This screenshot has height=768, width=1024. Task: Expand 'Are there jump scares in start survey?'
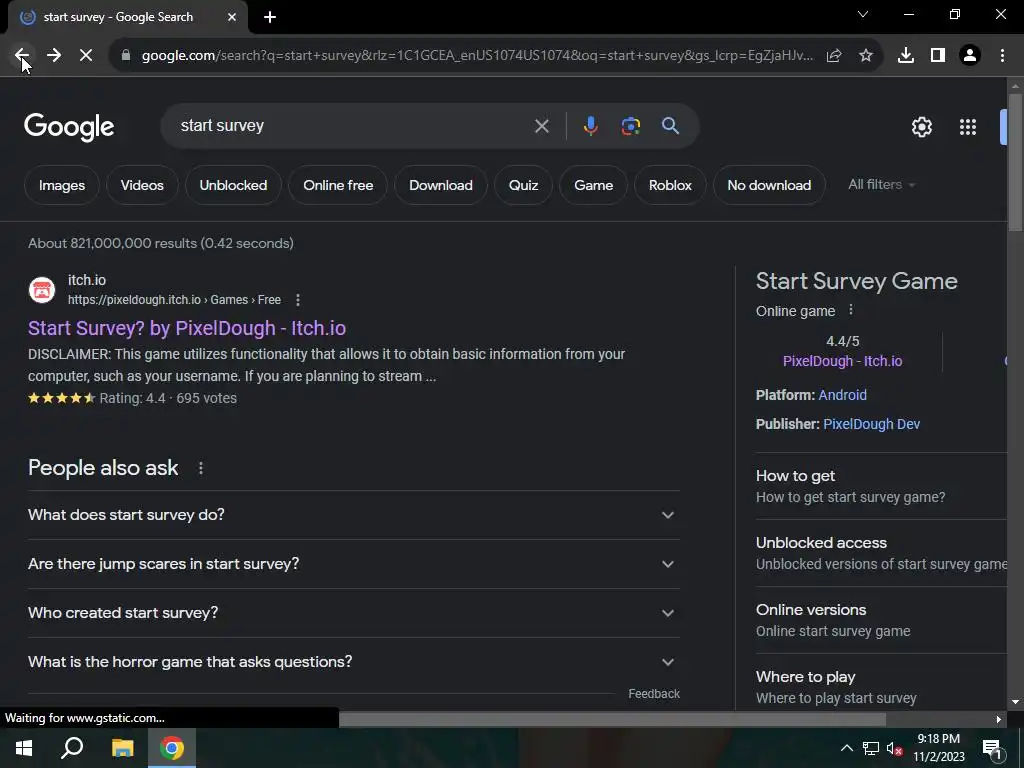[x=353, y=564]
